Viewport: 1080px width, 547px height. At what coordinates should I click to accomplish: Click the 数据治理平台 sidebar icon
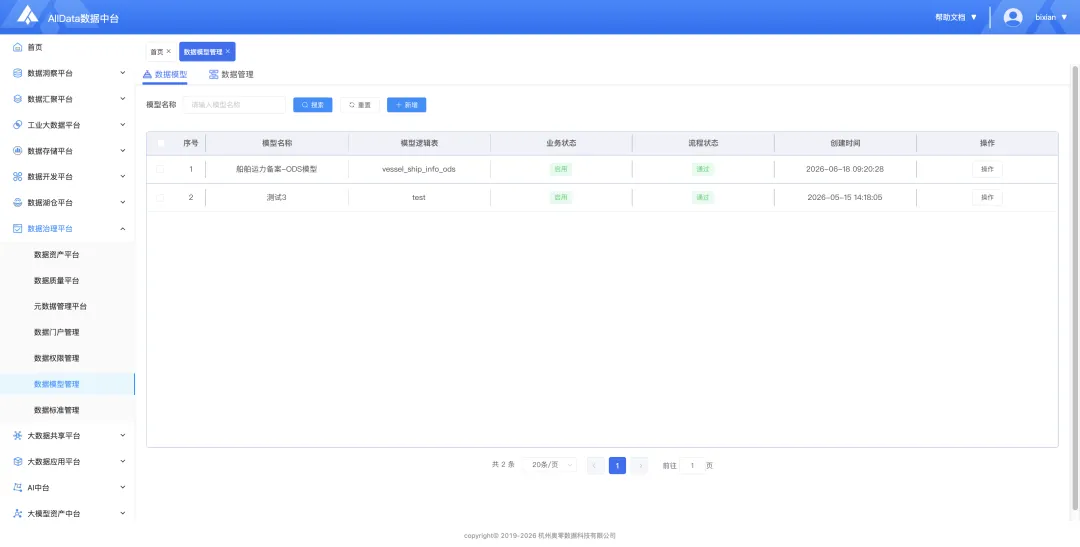coord(18,228)
